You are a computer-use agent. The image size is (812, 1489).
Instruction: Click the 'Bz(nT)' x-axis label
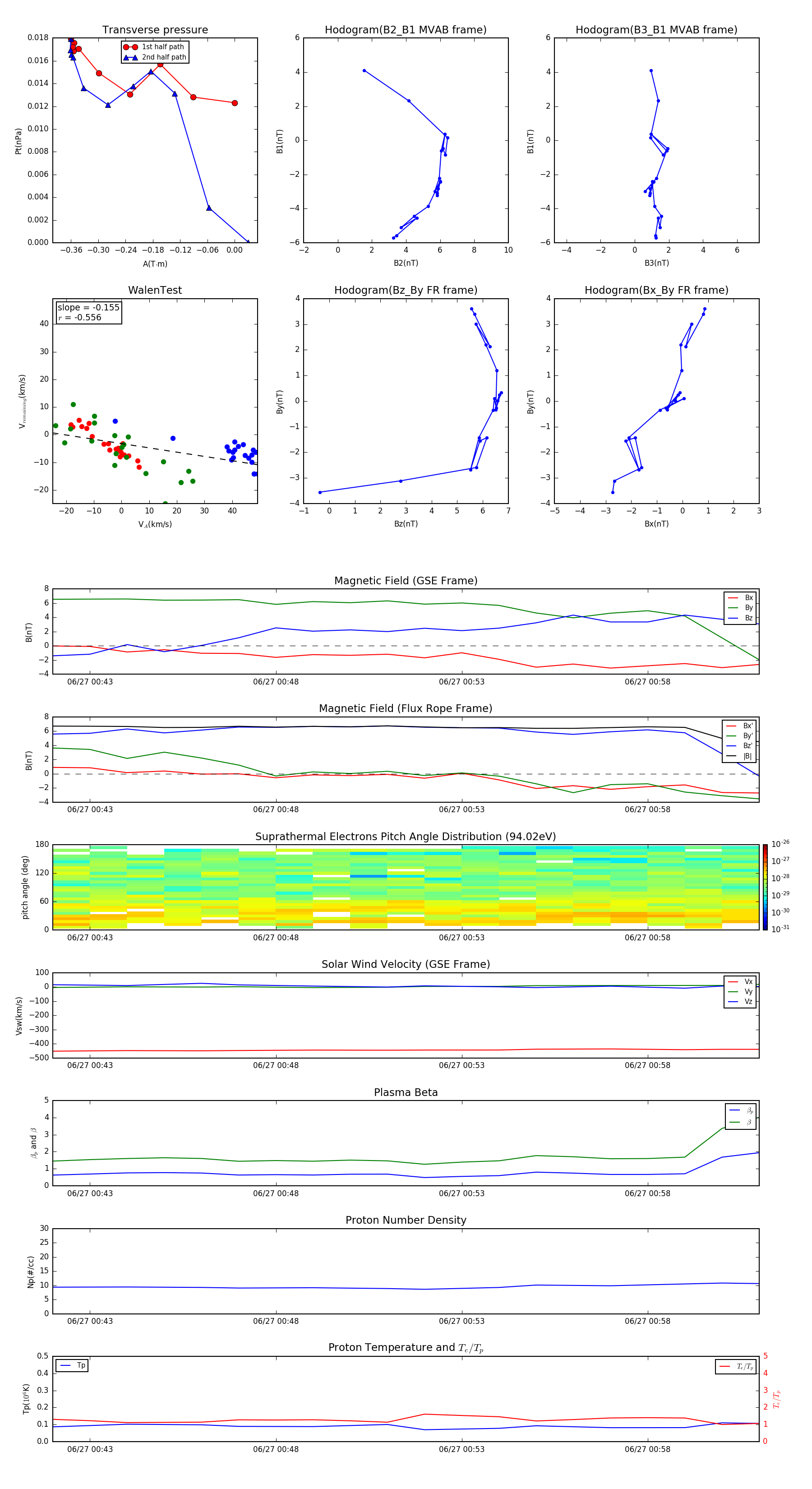coord(406,524)
